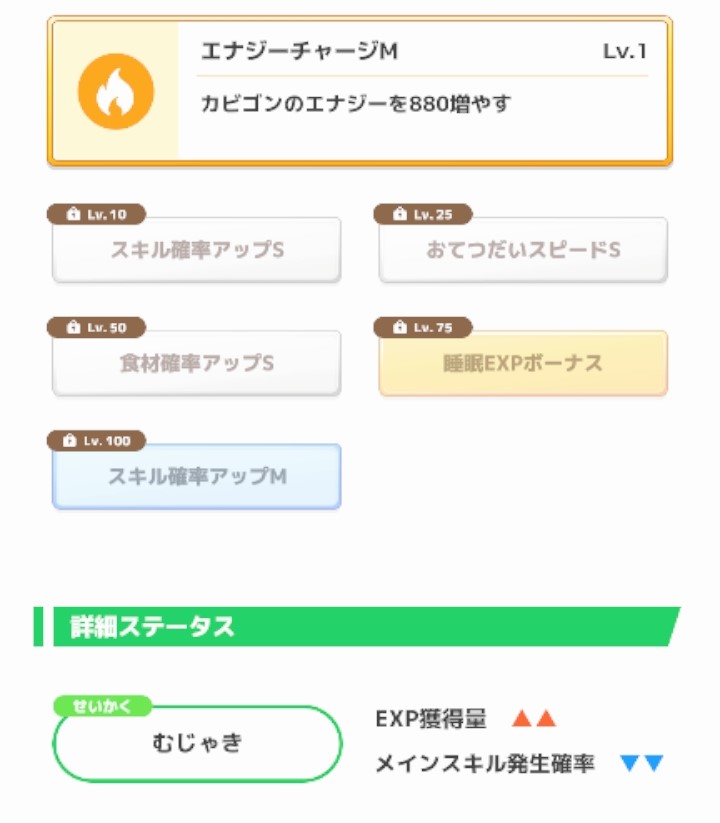Click the Lv.1 main skill level label
720x823 pixels.
[x=624, y=52]
